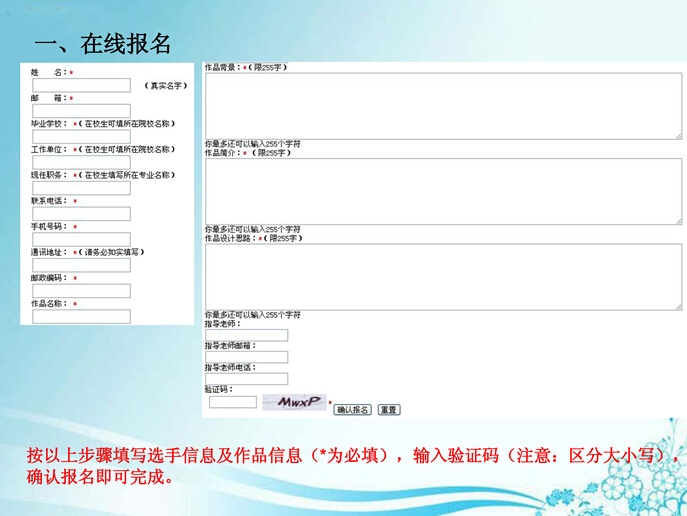Click the 指导老师邮箱 input box
This screenshot has width=687, height=516.
coord(246,357)
